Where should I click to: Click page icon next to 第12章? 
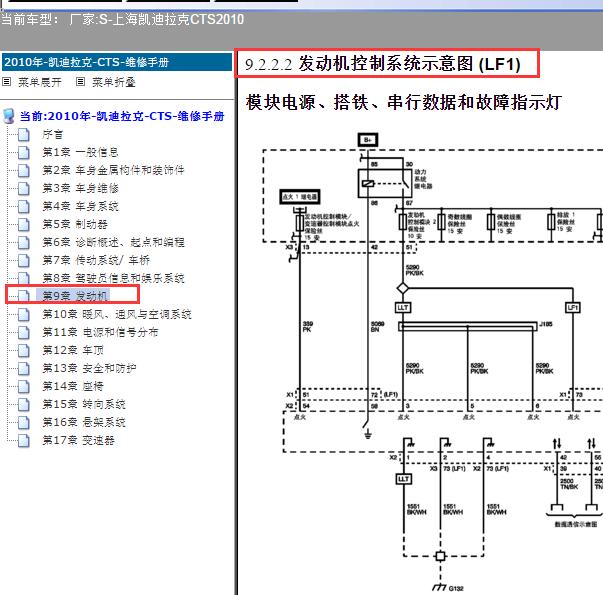point(24,351)
